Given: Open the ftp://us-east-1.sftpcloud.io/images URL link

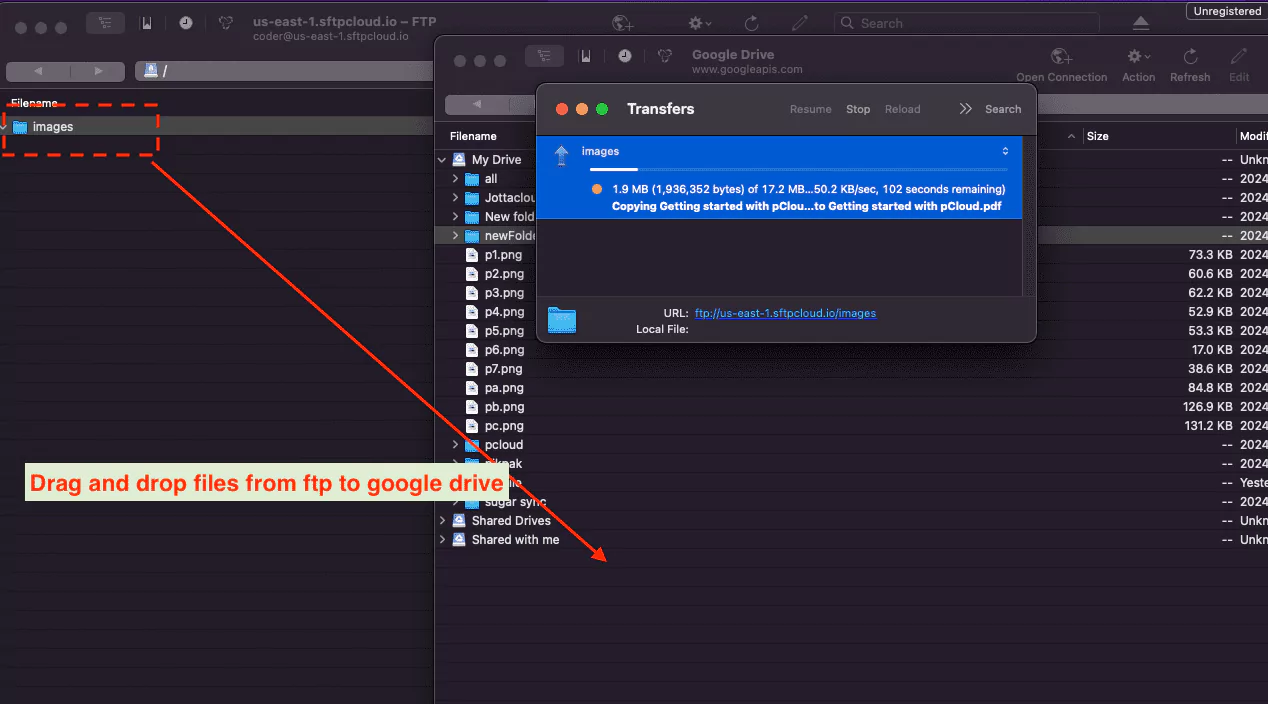Looking at the screenshot, I should point(785,313).
